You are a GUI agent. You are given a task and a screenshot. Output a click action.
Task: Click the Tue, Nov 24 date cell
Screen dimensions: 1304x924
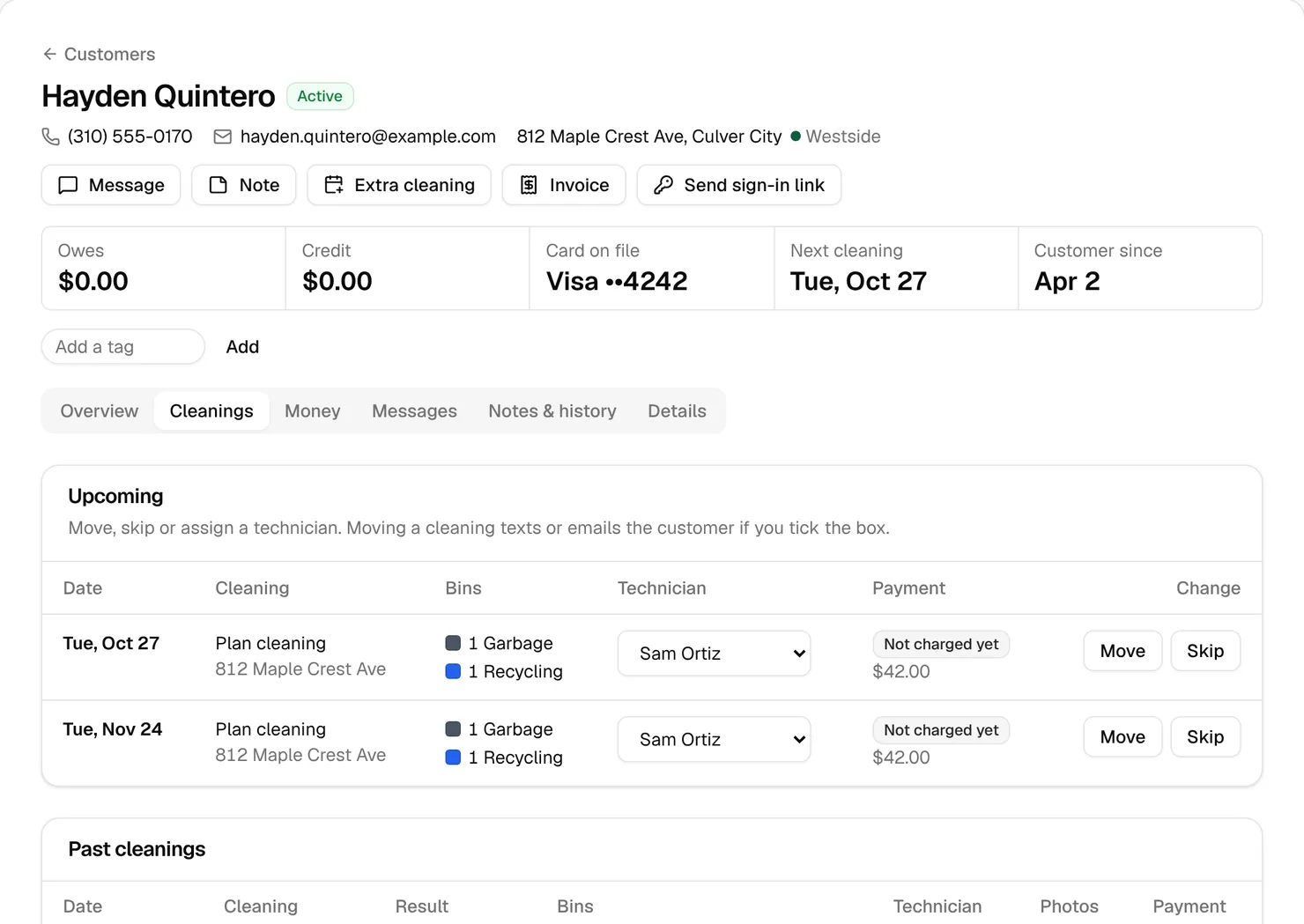click(x=113, y=729)
